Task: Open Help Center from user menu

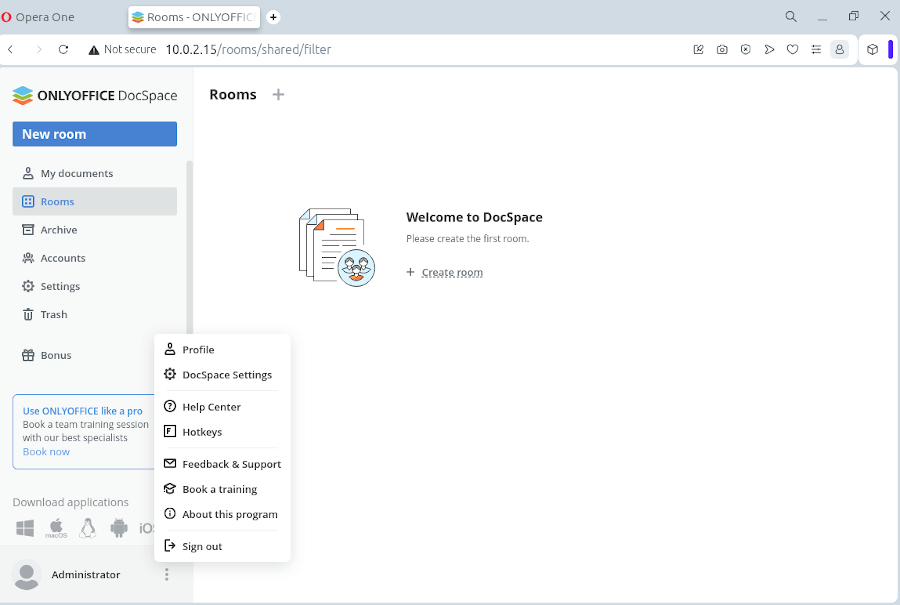Action: 222,407
